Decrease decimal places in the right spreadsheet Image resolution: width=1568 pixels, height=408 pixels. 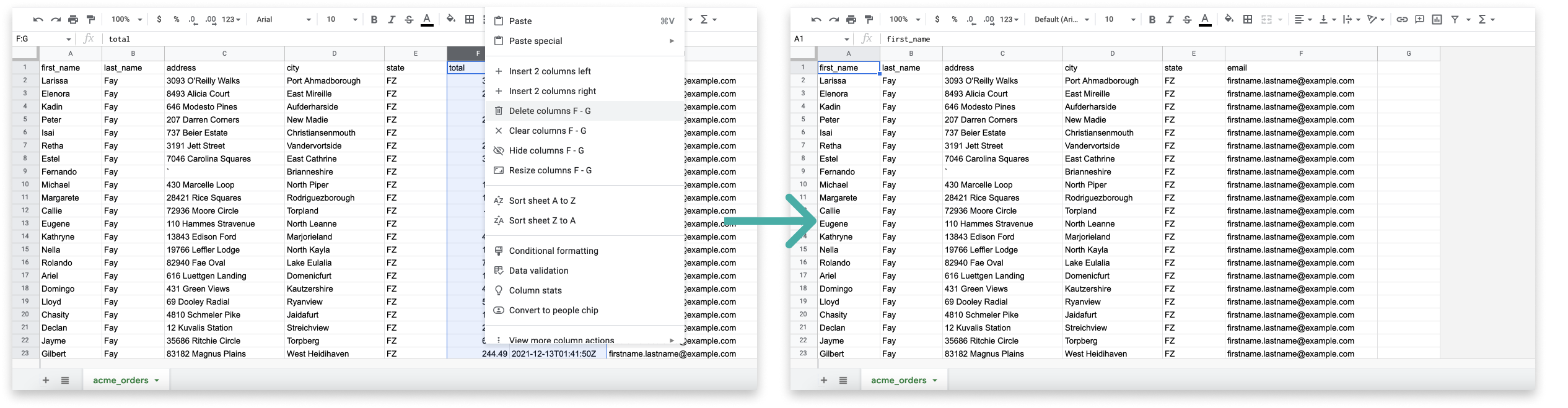(971, 20)
